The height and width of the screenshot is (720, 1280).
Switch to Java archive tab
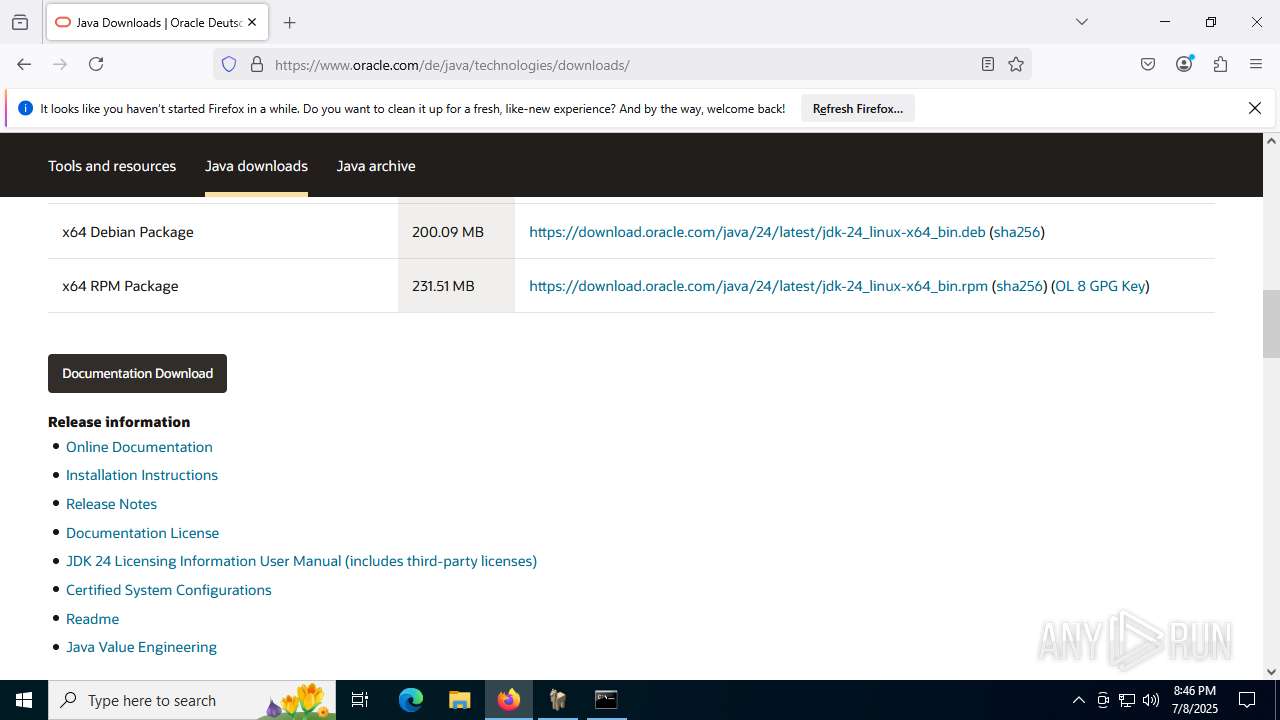376,166
